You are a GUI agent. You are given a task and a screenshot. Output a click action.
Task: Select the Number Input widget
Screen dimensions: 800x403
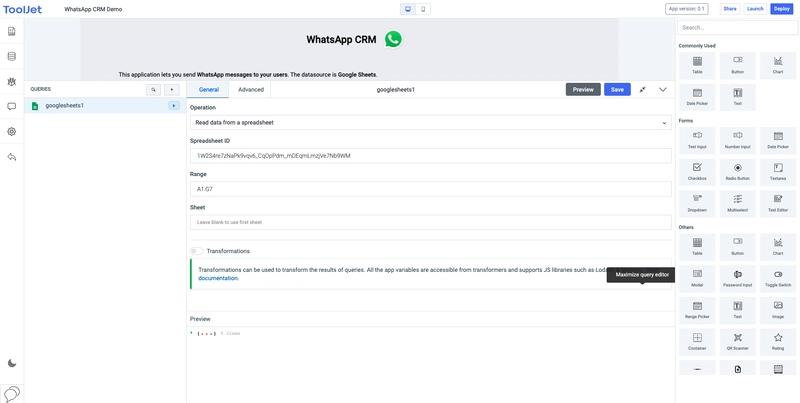click(737, 140)
